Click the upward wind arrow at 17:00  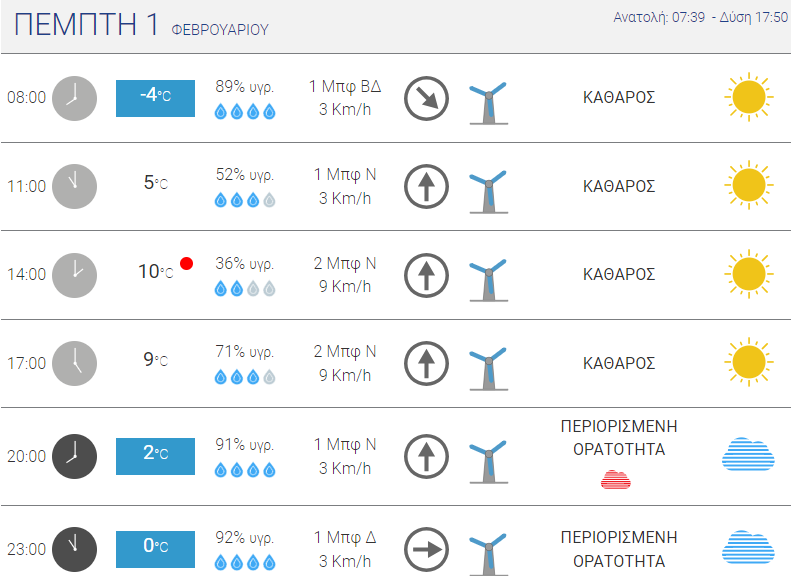pyautogui.click(x=426, y=364)
